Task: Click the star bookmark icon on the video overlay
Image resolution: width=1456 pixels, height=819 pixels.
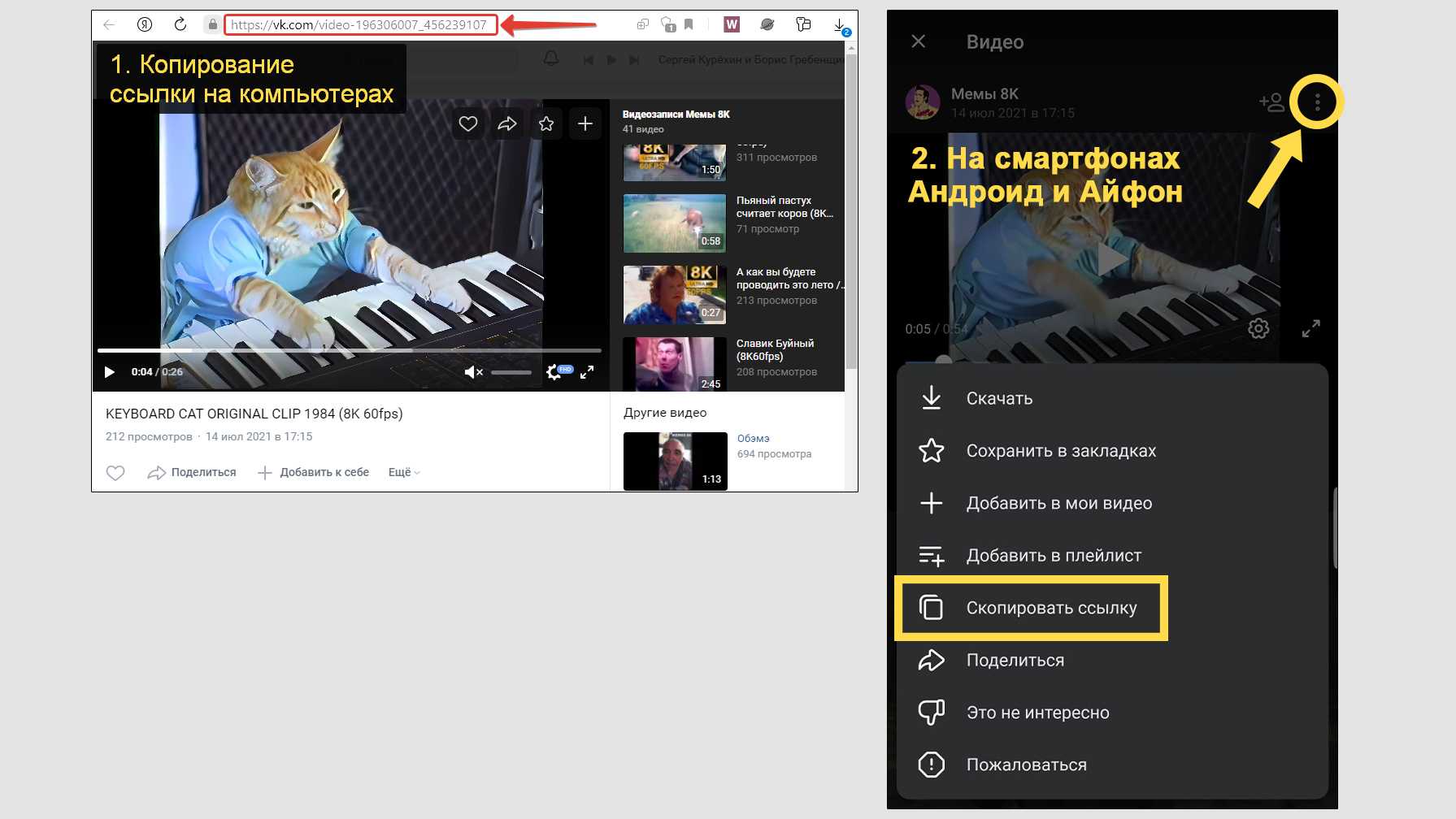Action: pos(546,123)
